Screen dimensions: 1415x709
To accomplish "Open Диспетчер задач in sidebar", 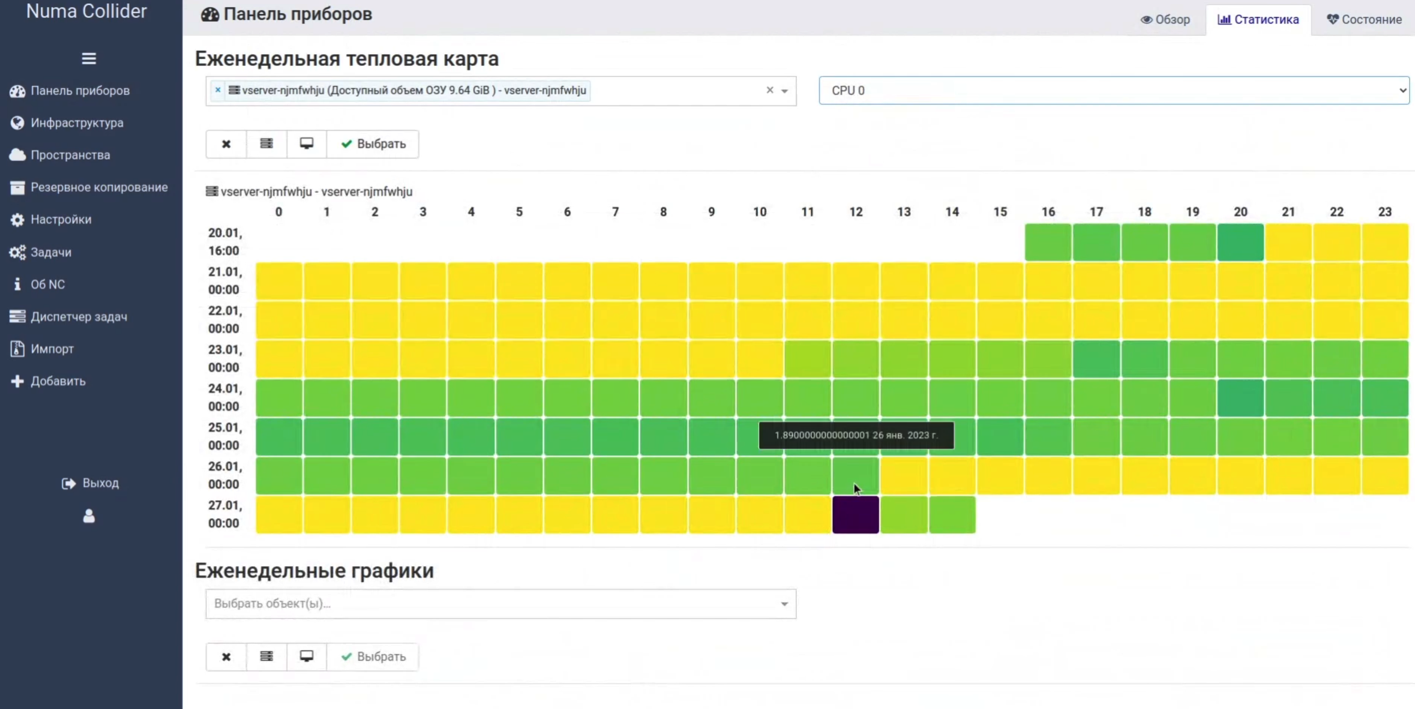I will tap(78, 317).
